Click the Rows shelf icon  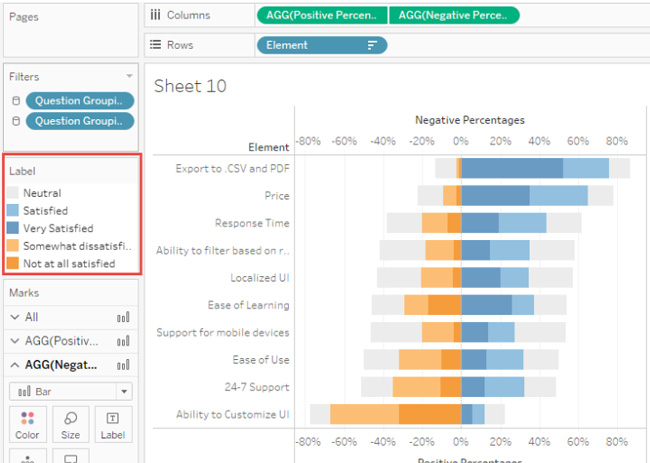[x=154, y=45]
